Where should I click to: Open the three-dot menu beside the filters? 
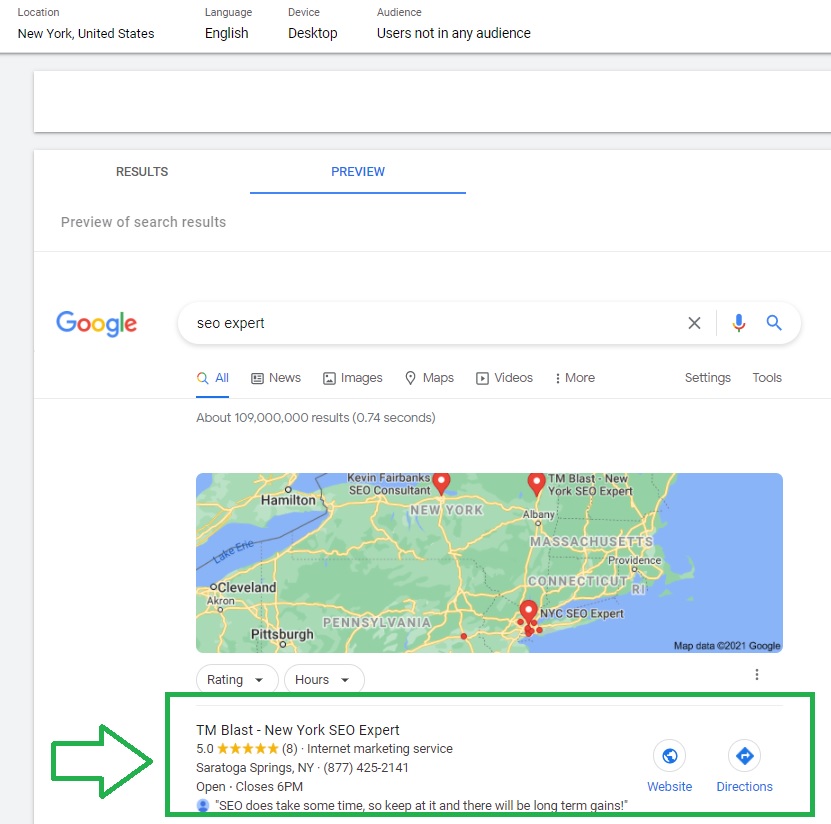click(x=757, y=675)
